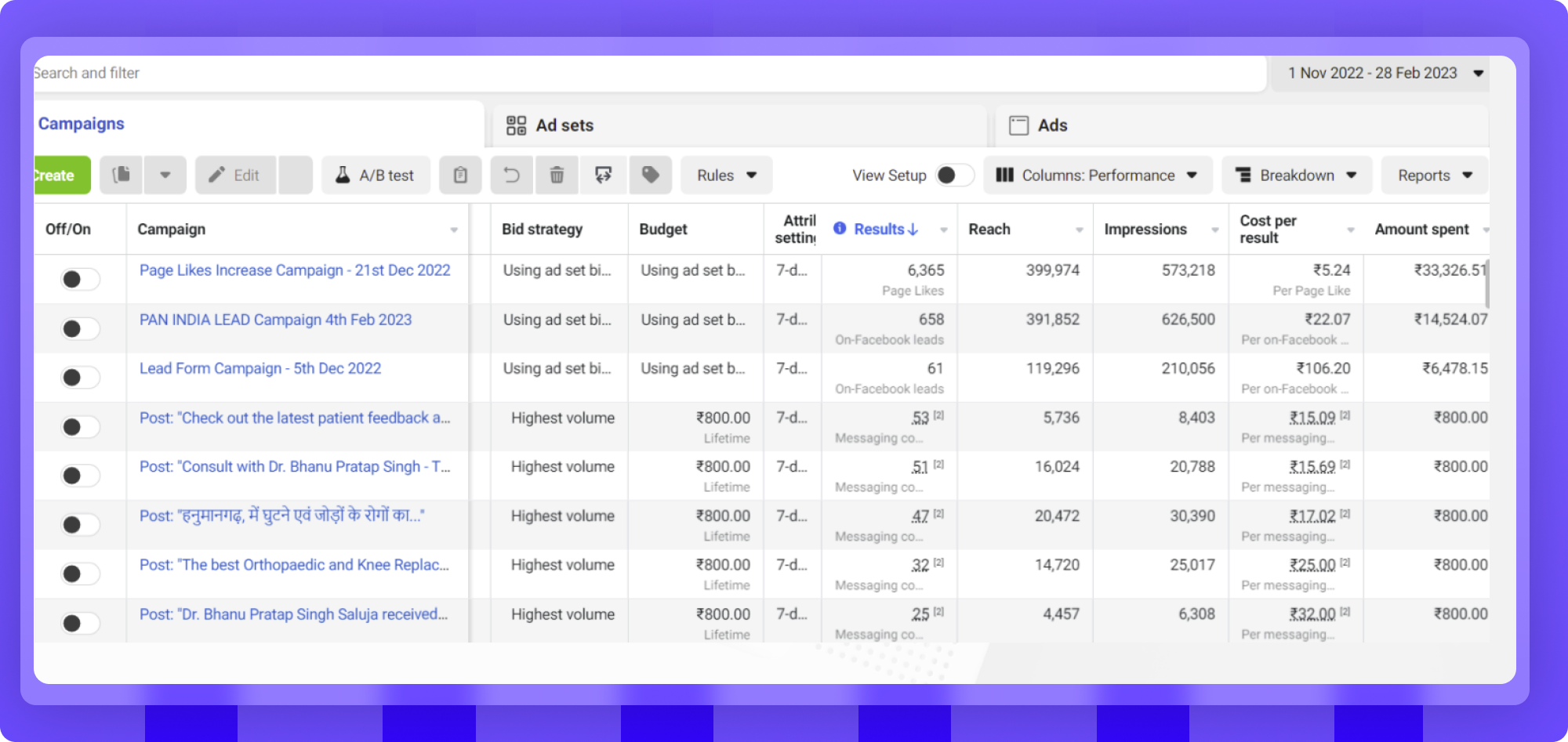This screenshot has width=1568, height=742.
Task: Click the A/B test flask button
Action: click(376, 175)
